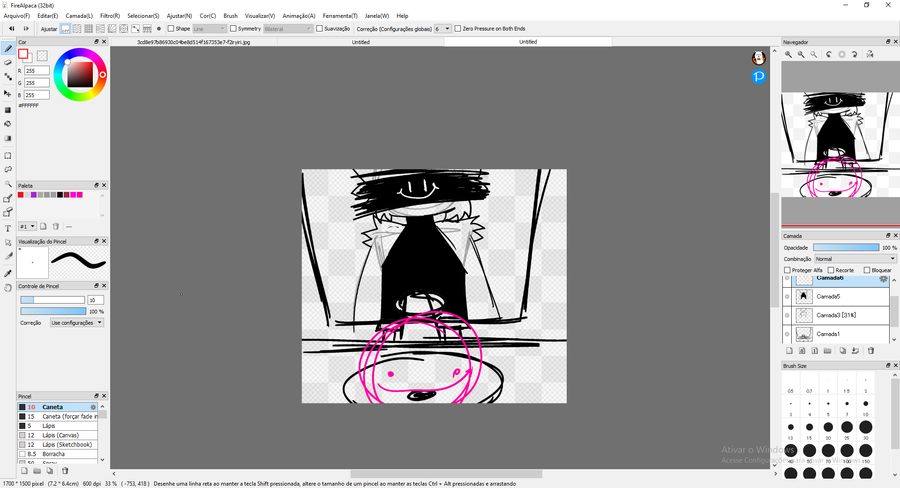
Task: Click the R value input field
Action: coord(37,71)
